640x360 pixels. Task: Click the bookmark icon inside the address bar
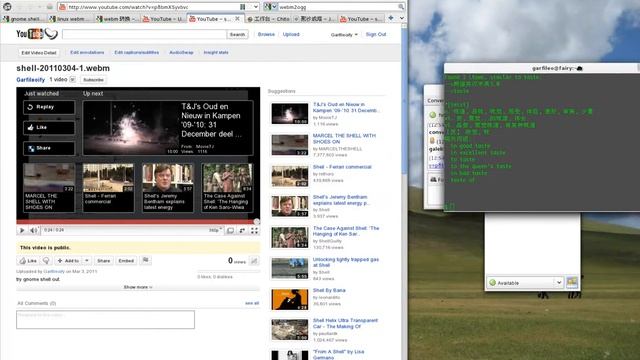pyautogui.click(x=242, y=7)
